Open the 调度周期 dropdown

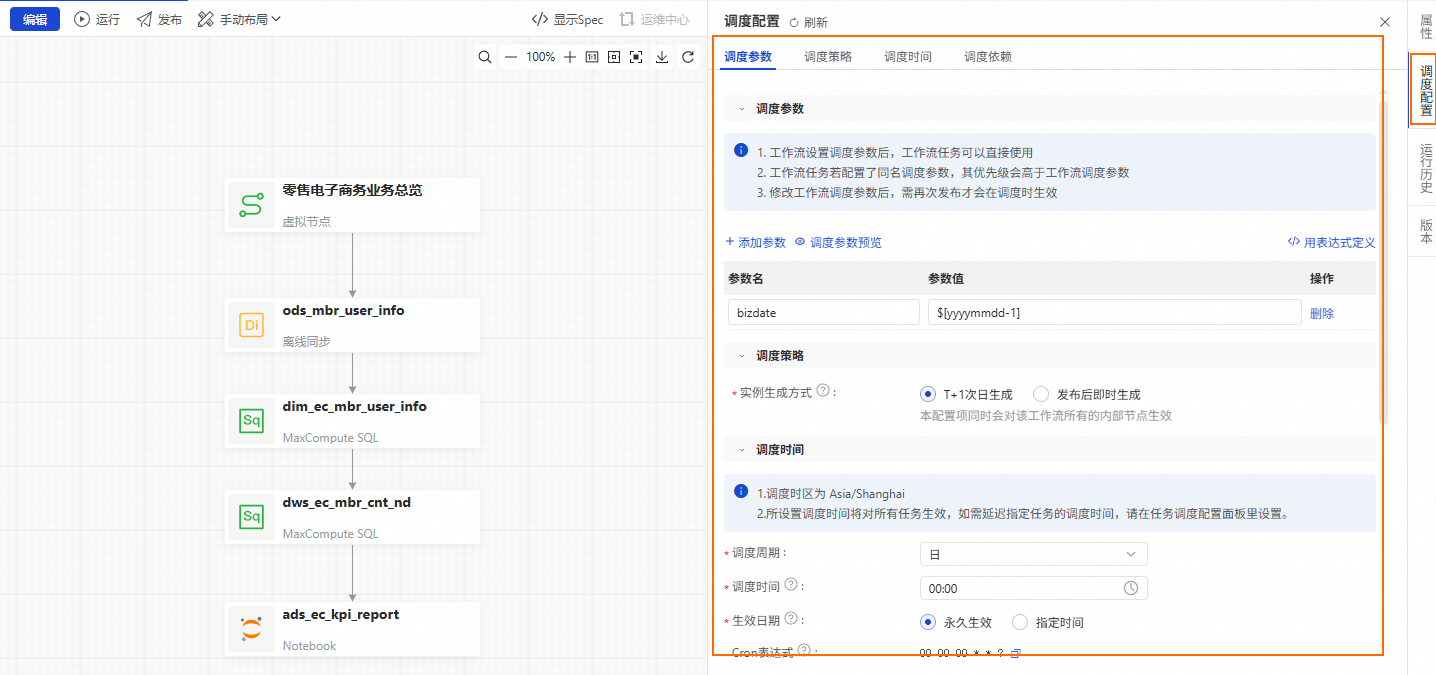[x=1033, y=554]
